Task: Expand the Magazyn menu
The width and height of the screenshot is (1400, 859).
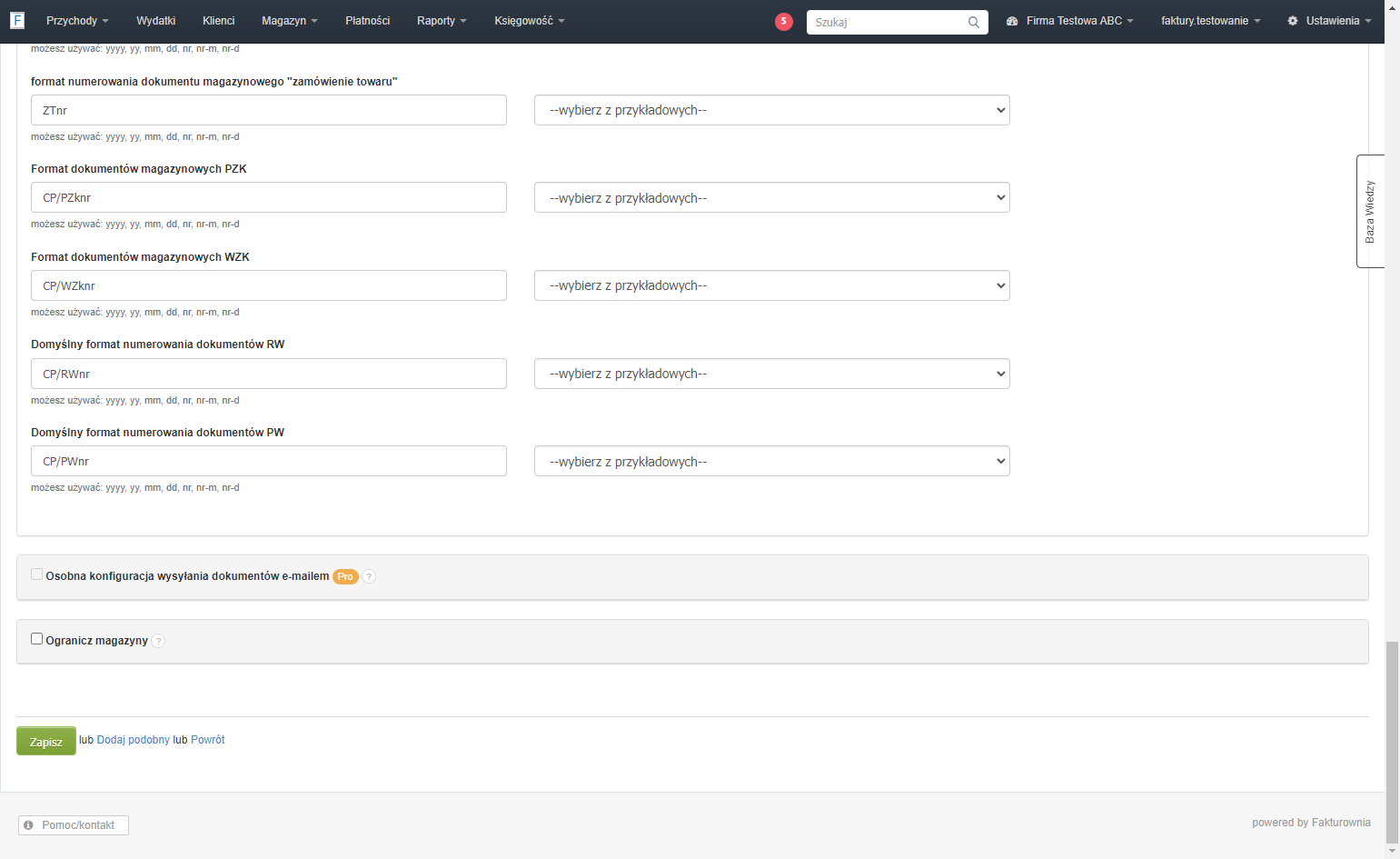Action: point(290,21)
